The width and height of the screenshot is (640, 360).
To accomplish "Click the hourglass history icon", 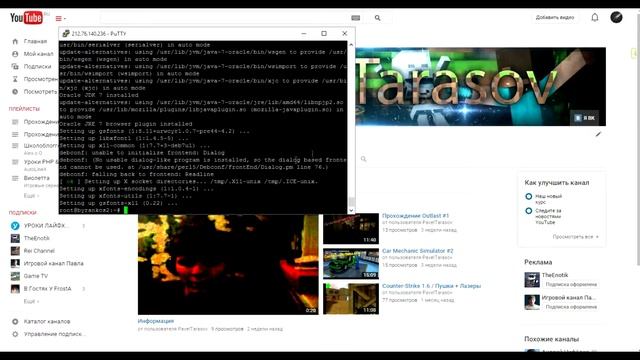I will [15, 79].
